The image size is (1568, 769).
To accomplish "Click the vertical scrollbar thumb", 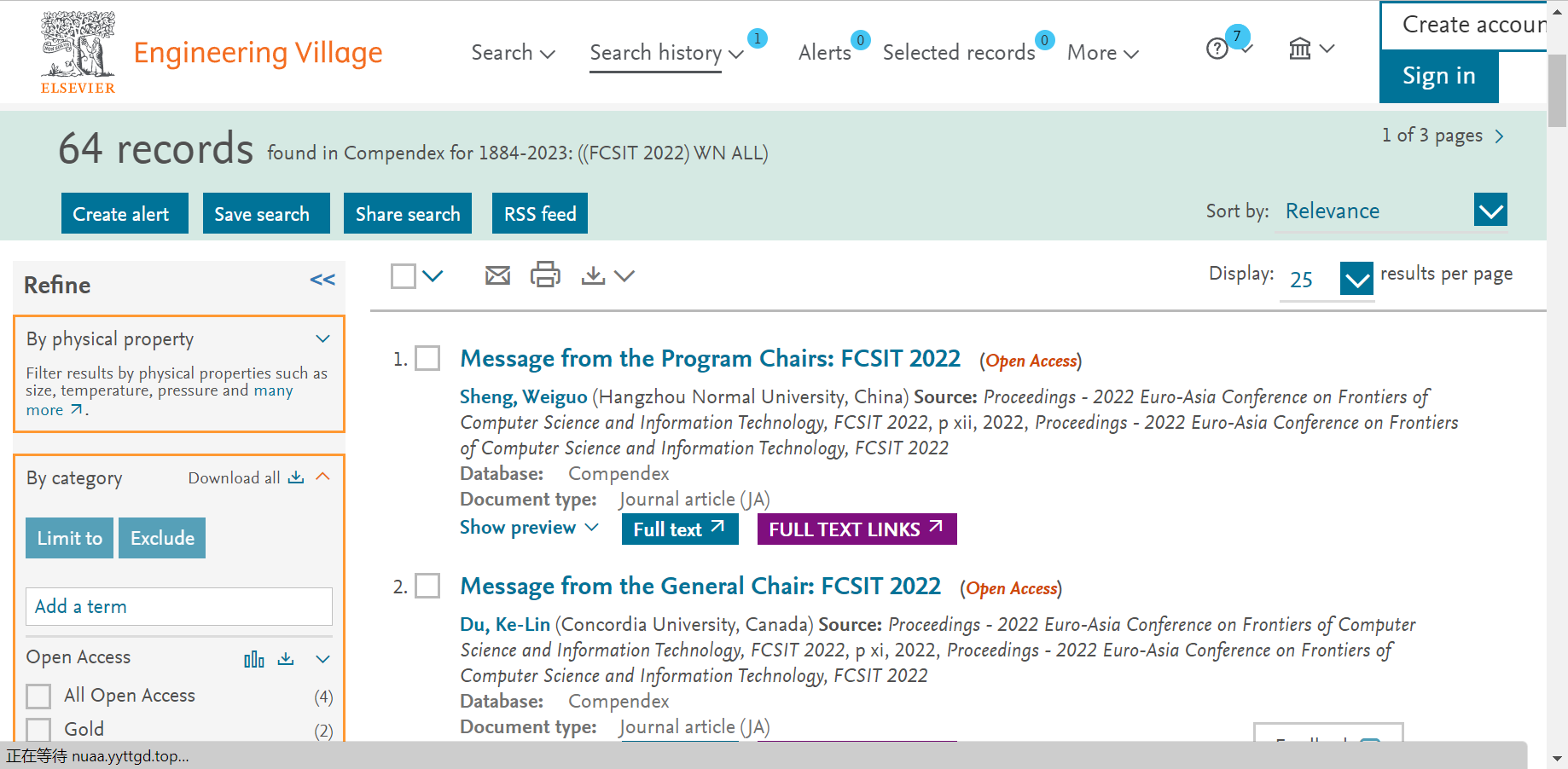I will (1558, 90).
